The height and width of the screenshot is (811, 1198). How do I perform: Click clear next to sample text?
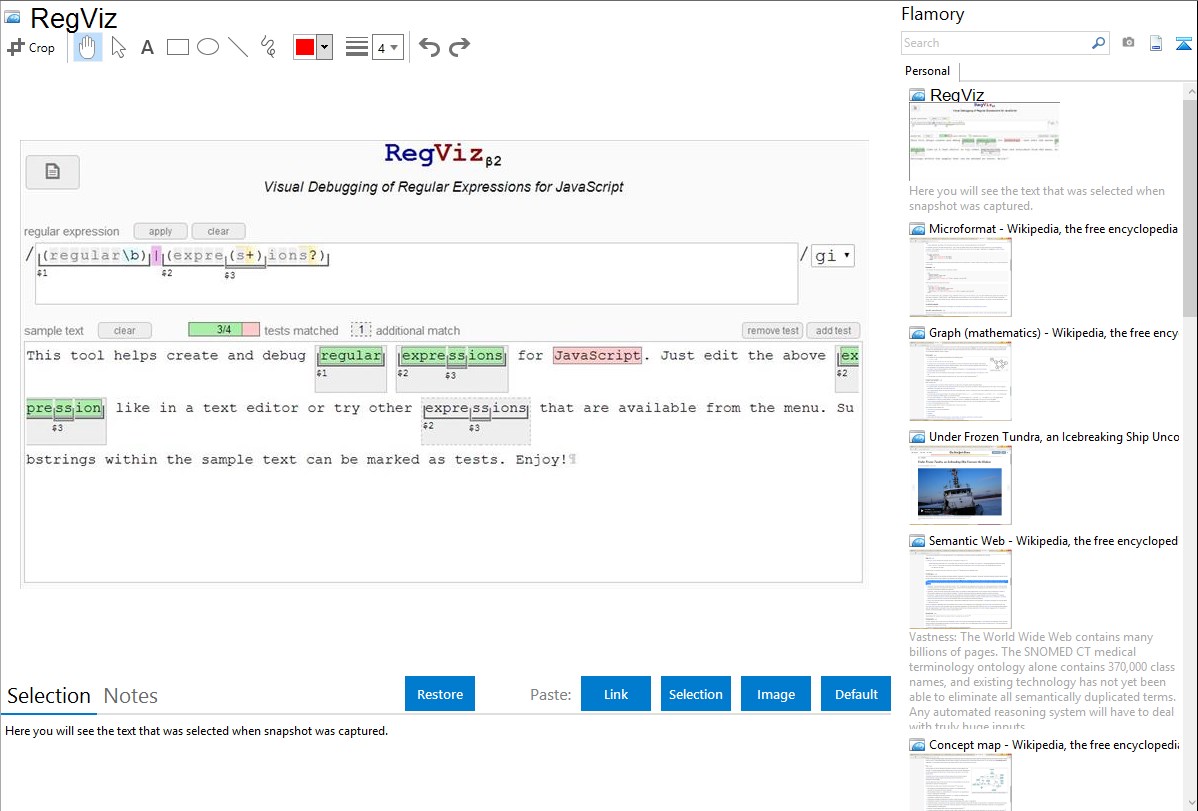pyautogui.click(x=125, y=330)
